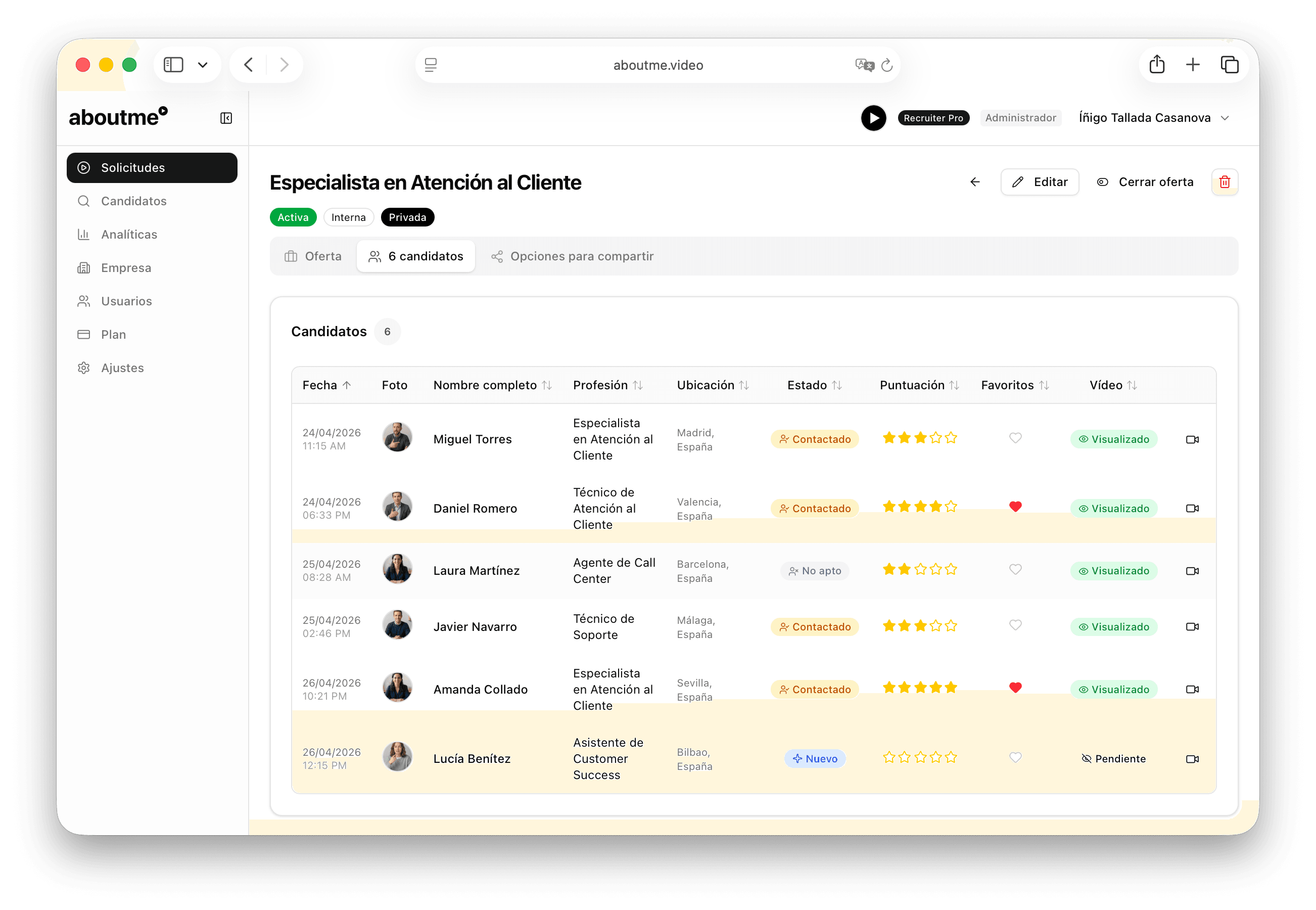Expand Íñigo Tallada Casanova user menu
This screenshot has height=910, width=1316.
click(1154, 118)
